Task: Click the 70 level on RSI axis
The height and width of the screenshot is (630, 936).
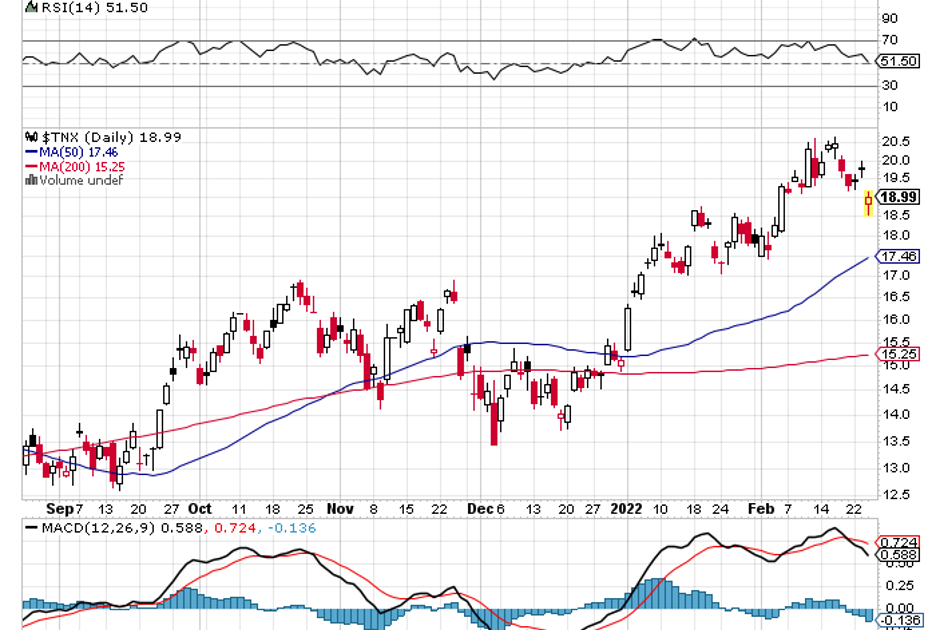Action: click(x=888, y=41)
